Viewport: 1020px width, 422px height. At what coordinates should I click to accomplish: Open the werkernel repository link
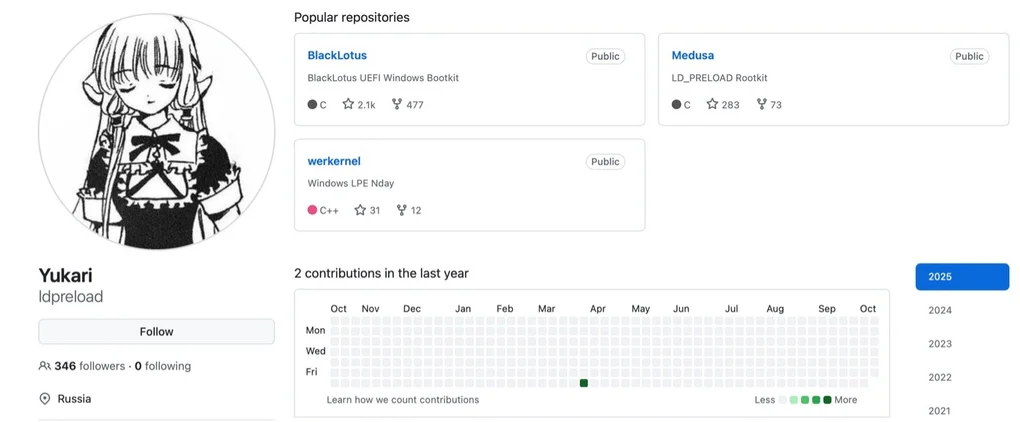(x=334, y=161)
